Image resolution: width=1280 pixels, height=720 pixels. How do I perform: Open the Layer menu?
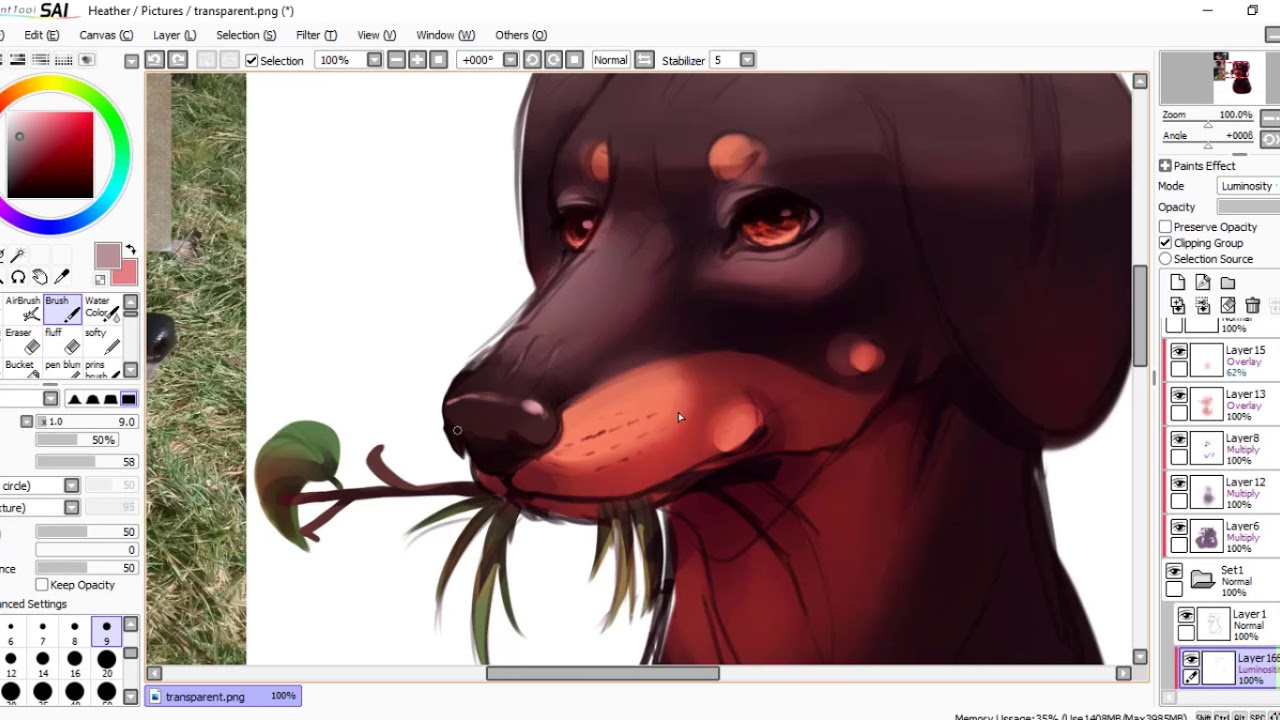[174, 35]
